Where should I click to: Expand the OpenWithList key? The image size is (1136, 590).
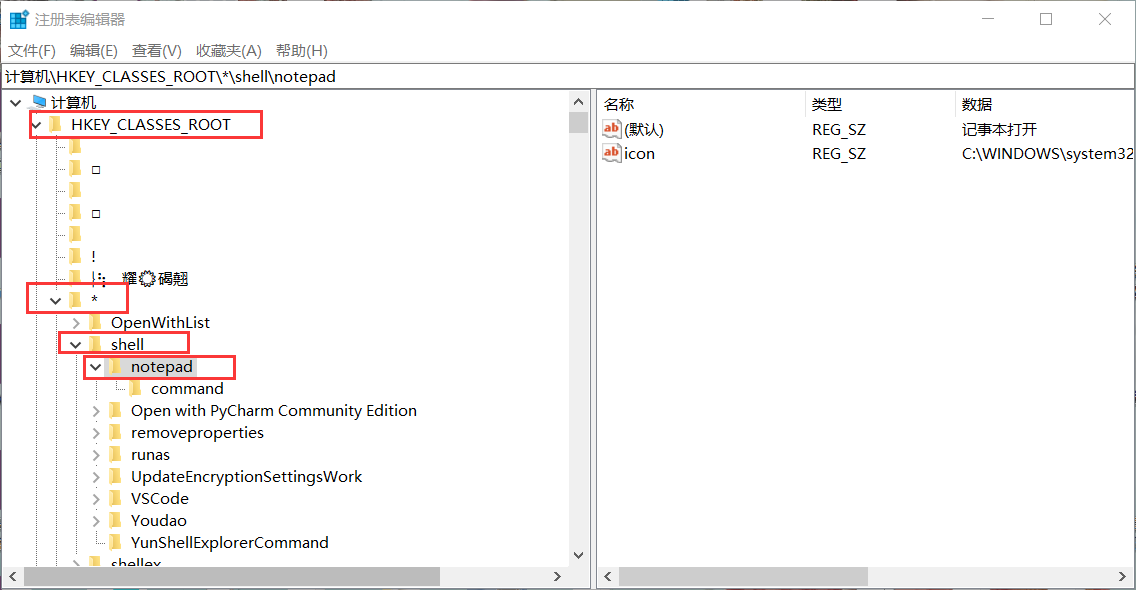pyautogui.click(x=76, y=323)
